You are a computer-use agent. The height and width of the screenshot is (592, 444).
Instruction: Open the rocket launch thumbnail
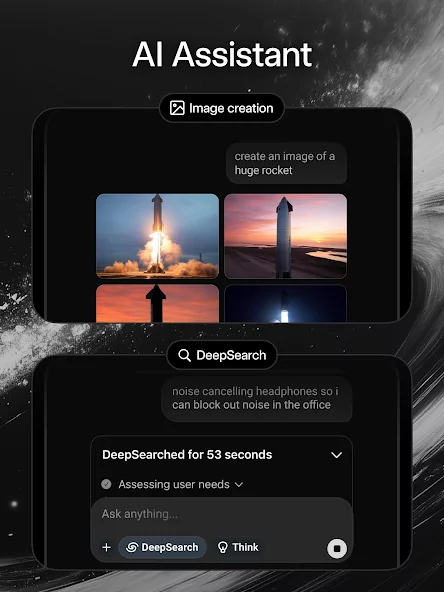coord(157,236)
